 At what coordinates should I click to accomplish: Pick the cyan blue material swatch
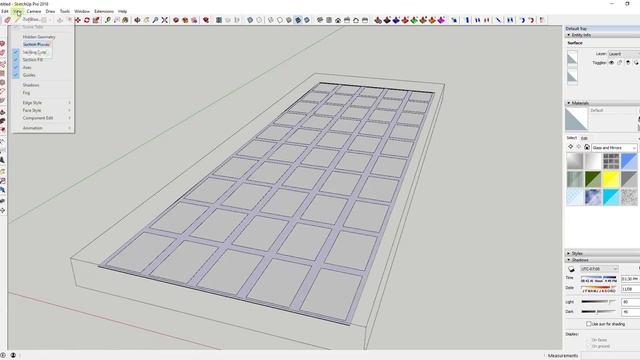tap(611, 197)
